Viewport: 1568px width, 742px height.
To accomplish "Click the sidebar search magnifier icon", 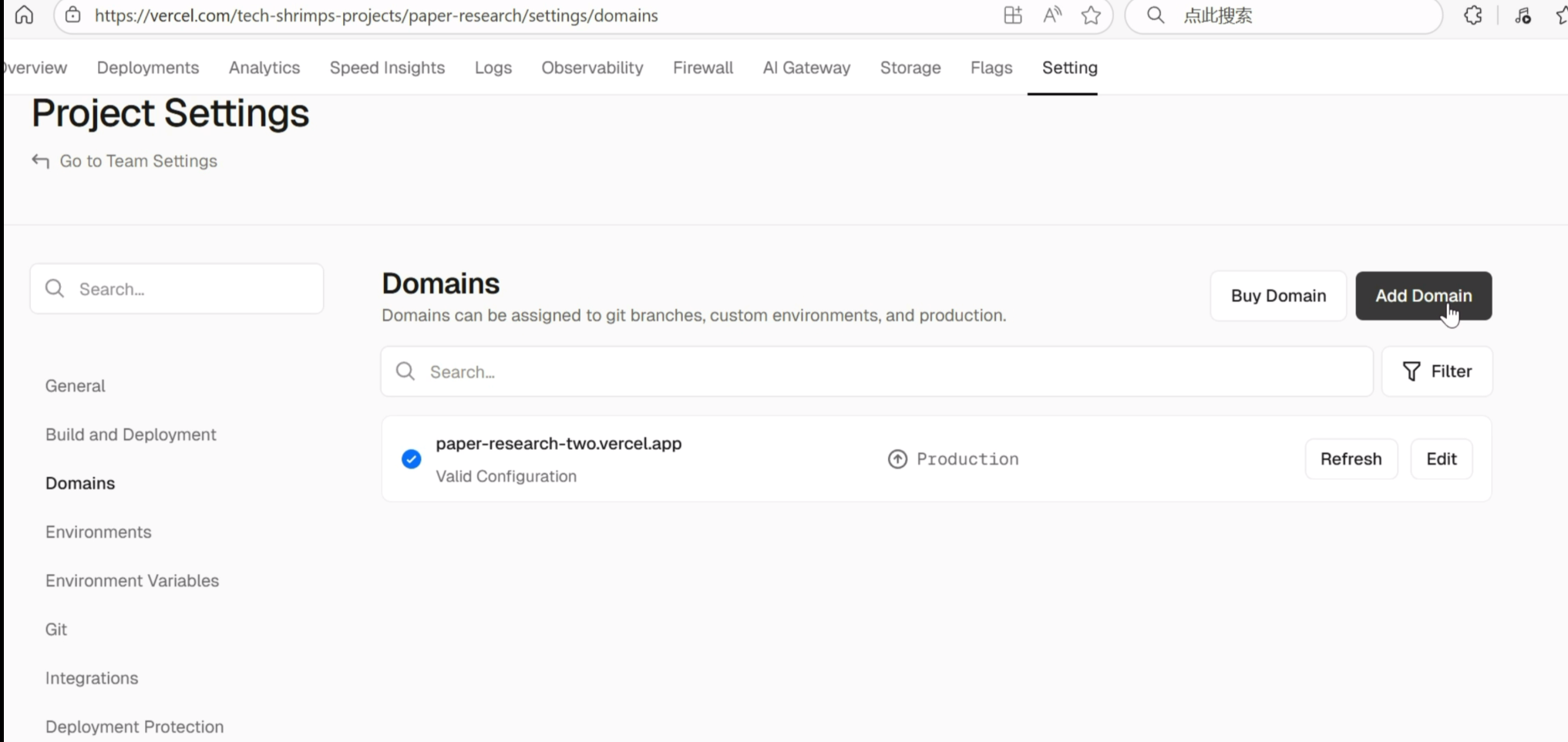I will point(55,288).
